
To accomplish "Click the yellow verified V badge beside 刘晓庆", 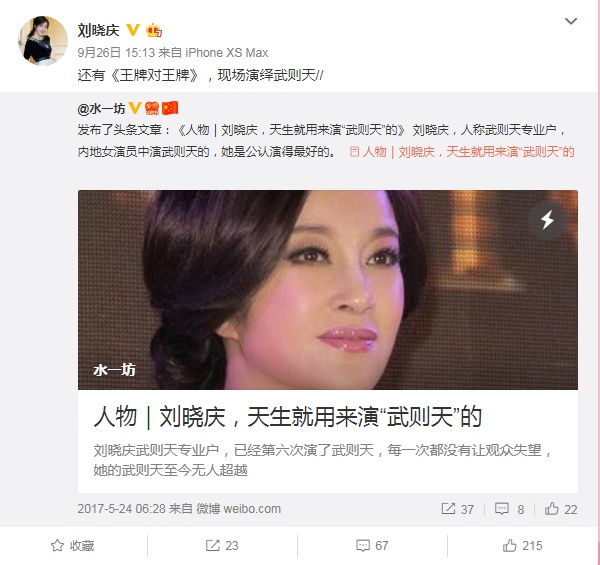I will pyautogui.click(x=133, y=30).
